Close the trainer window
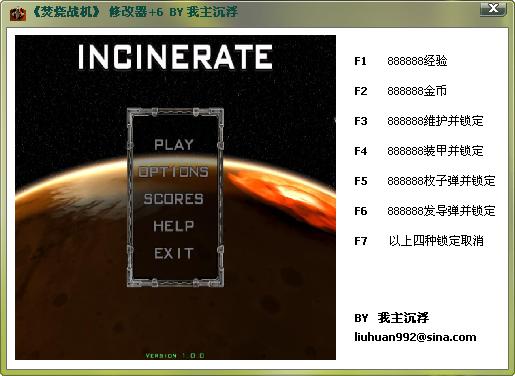The image size is (515, 376). coord(493,9)
